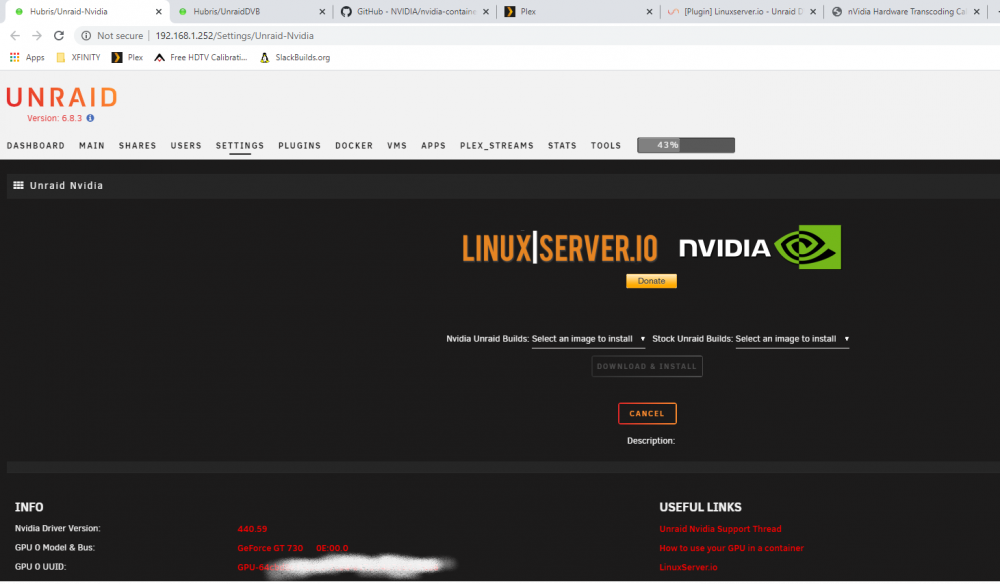1000x584 pixels.
Task: Click the Version: 6.8.3 text
Action: tap(54, 118)
